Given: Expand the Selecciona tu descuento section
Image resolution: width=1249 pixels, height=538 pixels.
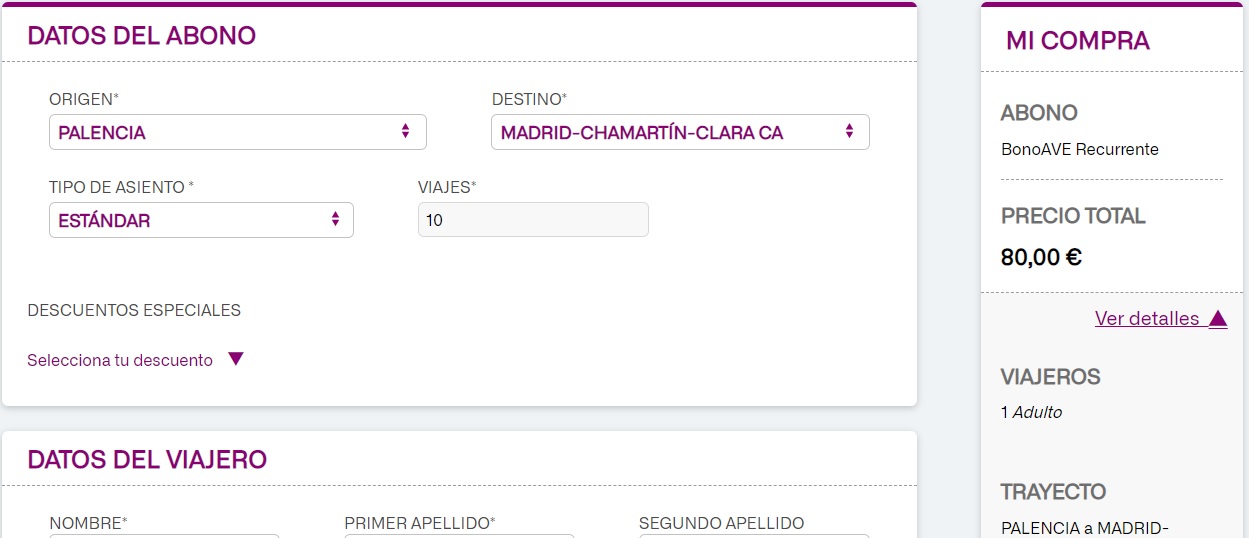Looking at the screenshot, I should pyautogui.click(x=120, y=360).
